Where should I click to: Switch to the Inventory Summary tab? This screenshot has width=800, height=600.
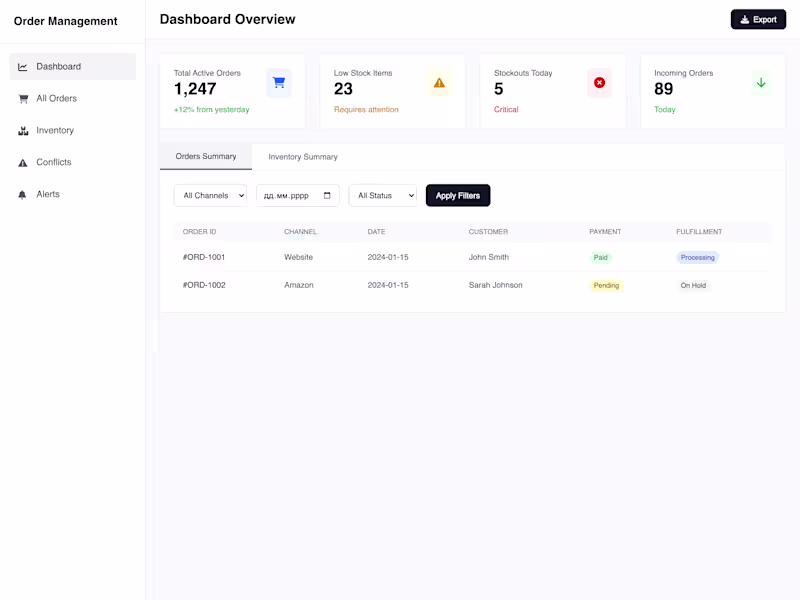303,157
